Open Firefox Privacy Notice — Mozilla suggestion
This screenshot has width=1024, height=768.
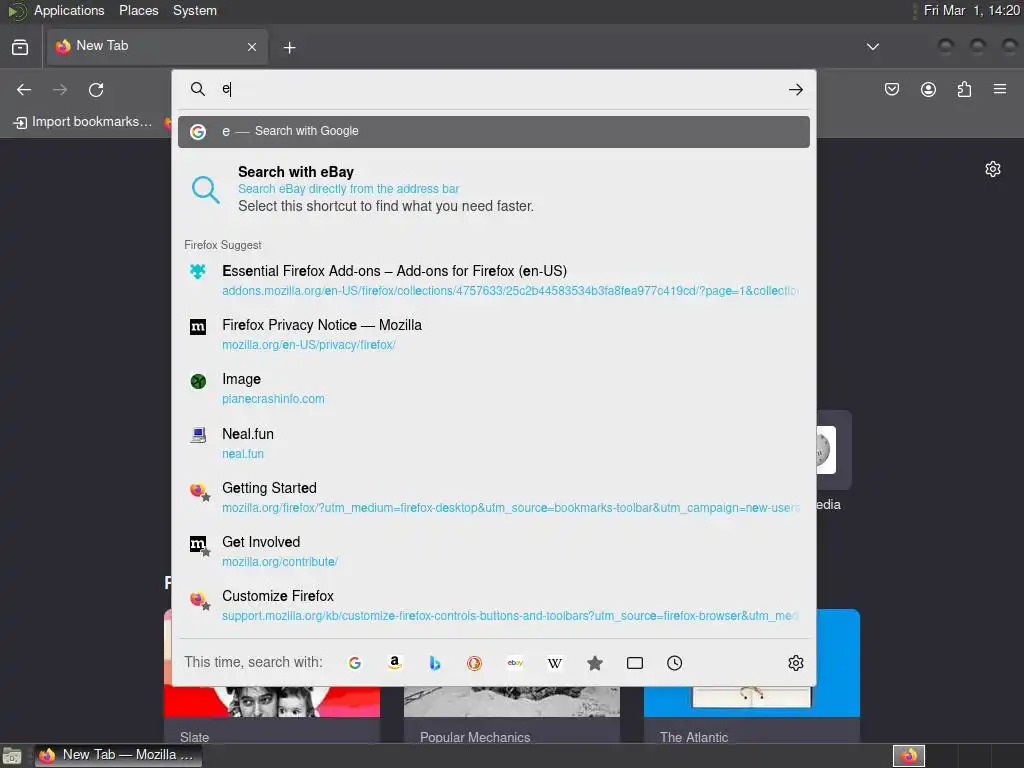(x=494, y=334)
